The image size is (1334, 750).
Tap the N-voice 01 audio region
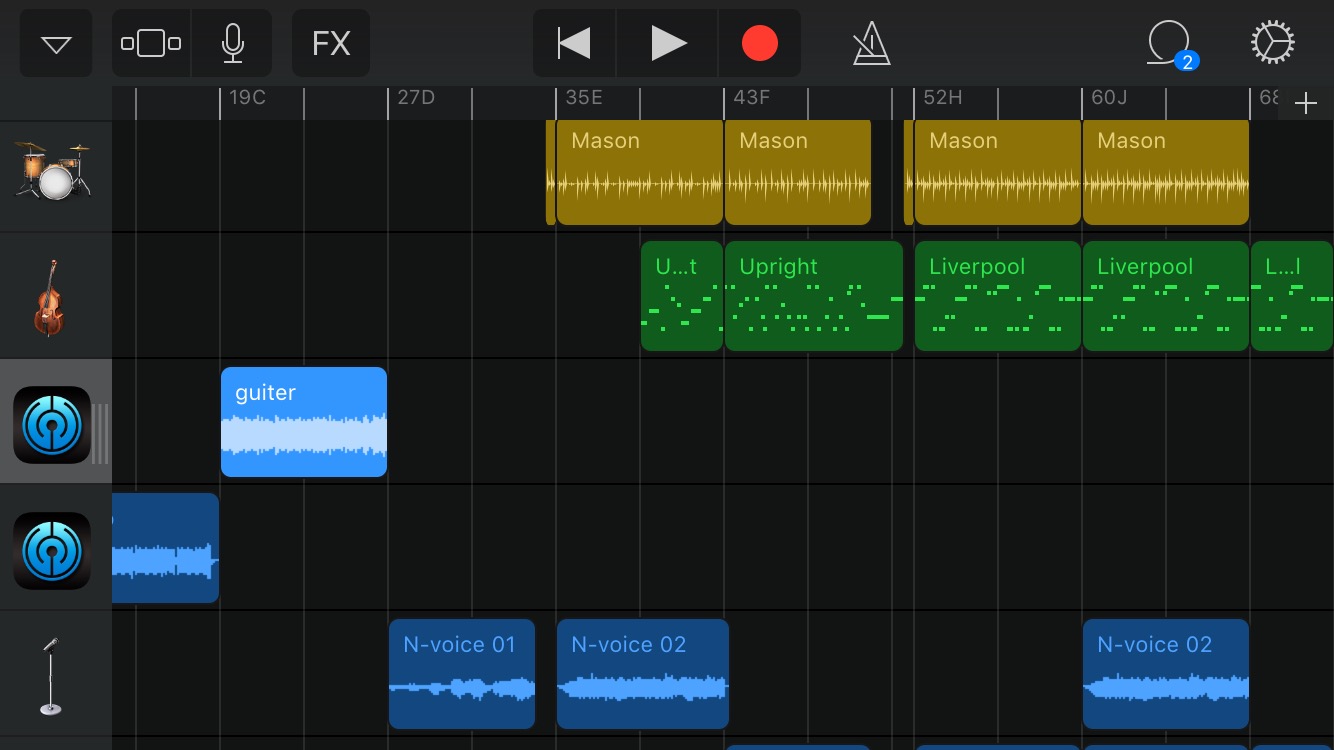pyautogui.click(x=461, y=674)
